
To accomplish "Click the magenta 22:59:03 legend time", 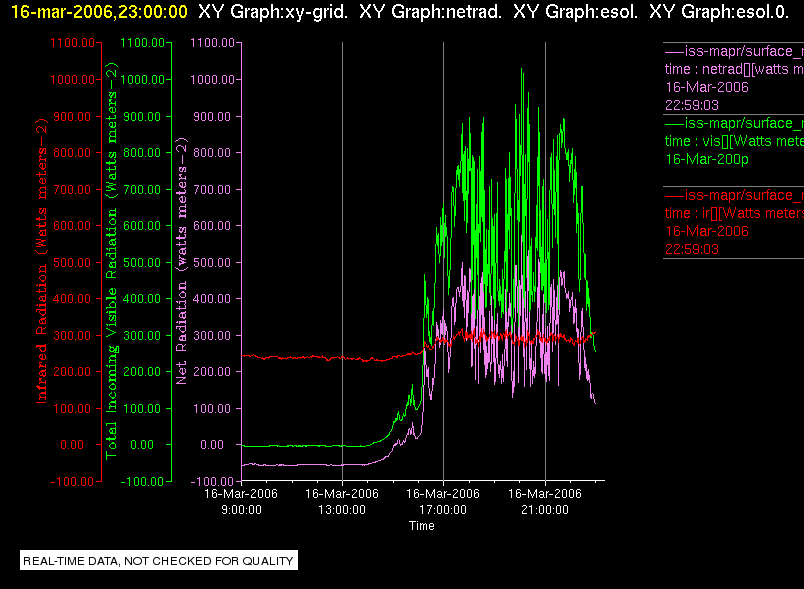I will coord(692,106).
